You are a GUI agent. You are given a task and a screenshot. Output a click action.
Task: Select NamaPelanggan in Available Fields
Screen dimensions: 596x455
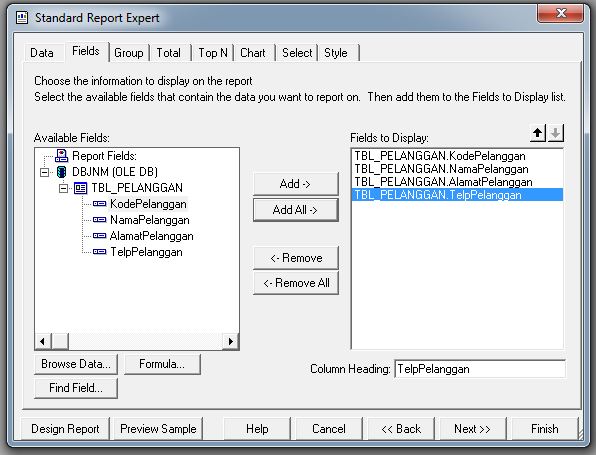[x=149, y=220]
